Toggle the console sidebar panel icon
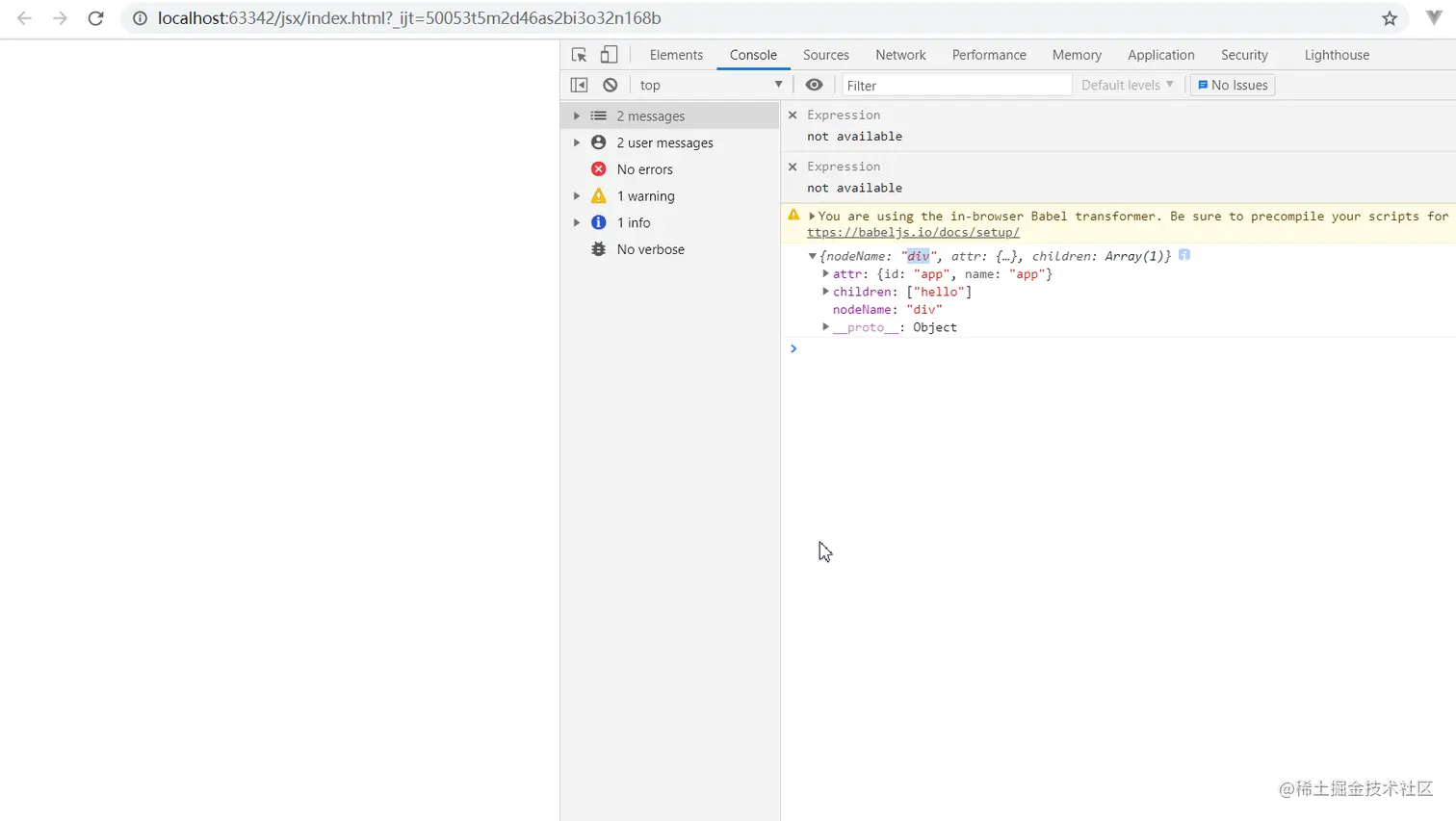Image resolution: width=1456 pixels, height=821 pixels. point(579,85)
